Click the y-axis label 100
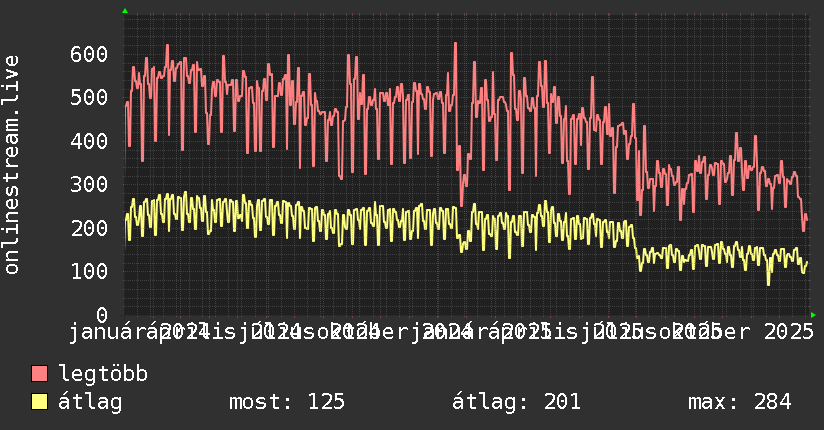The width and height of the screenshot is (824, 430). (89, 272)
